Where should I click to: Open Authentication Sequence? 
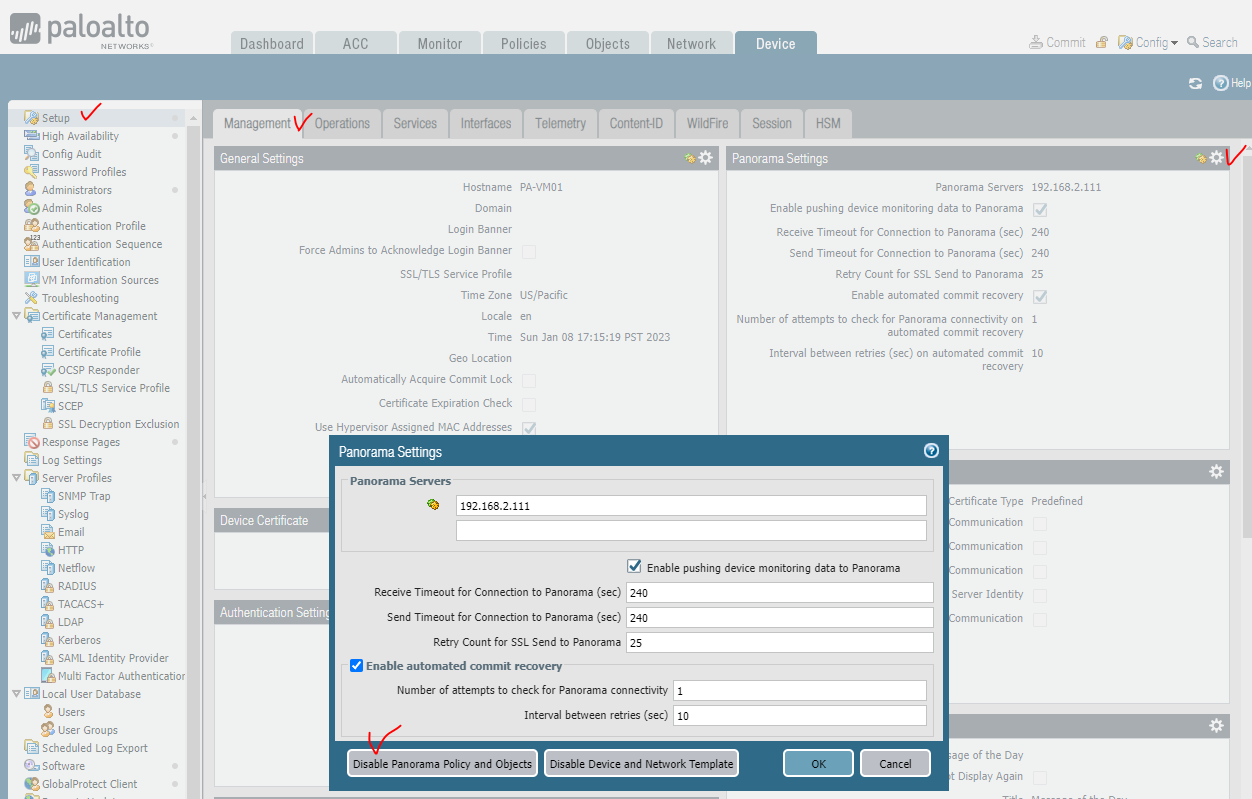point(101,244)
